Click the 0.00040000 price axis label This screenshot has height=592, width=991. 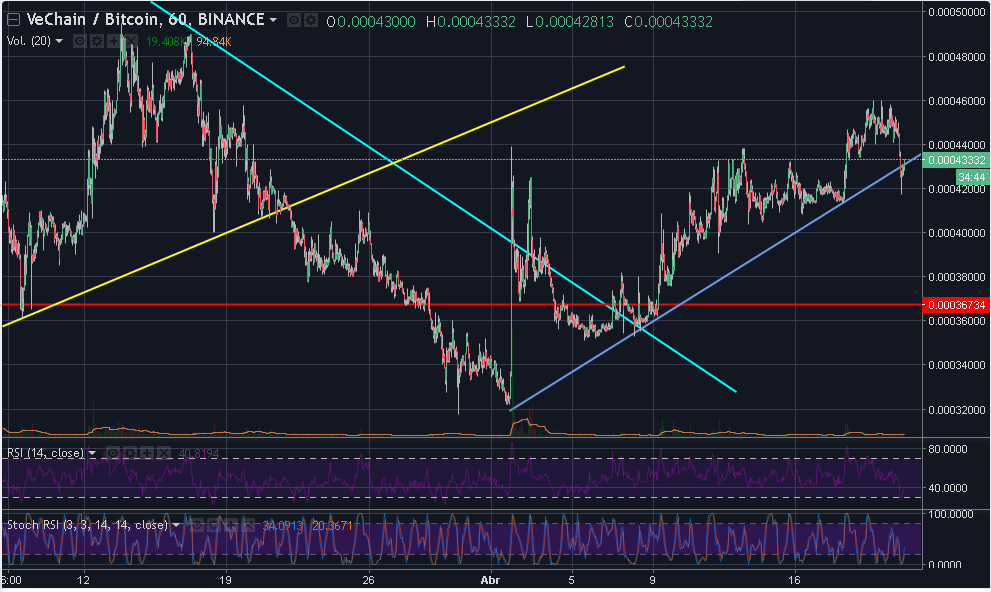tap(956, 233)
